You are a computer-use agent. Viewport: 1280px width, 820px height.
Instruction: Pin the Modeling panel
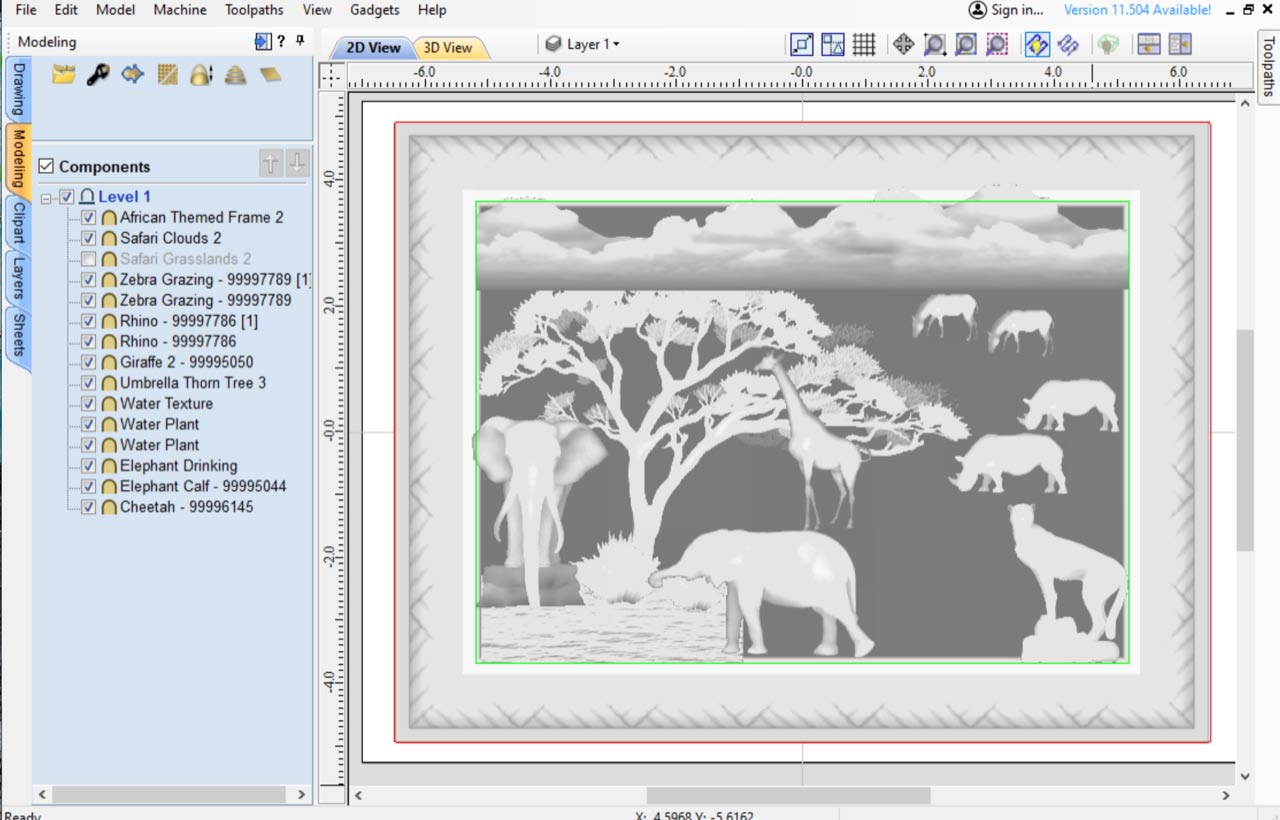tap(300, 41)
